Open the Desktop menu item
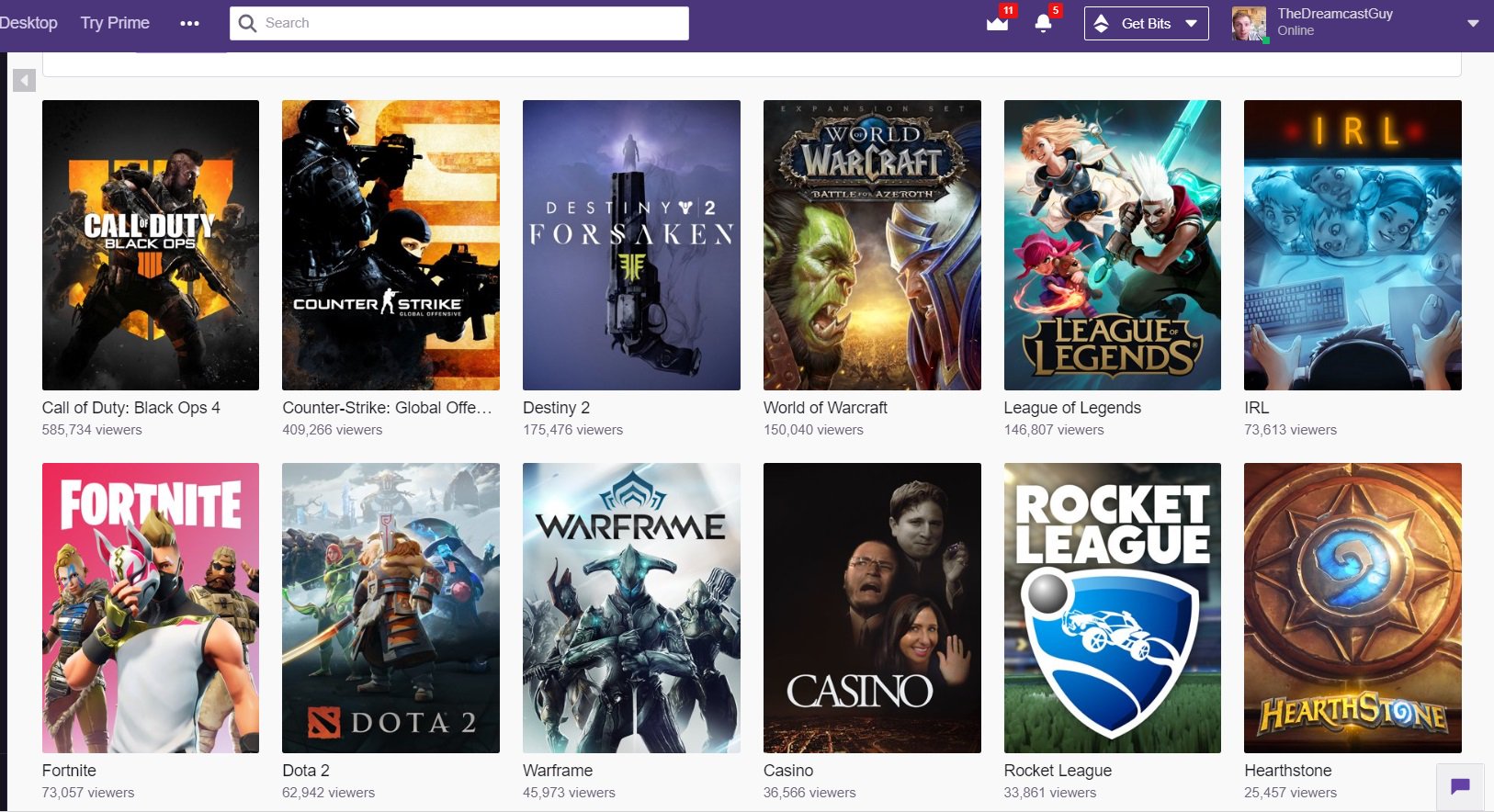 pyautogui.click(x=28, y=23)
